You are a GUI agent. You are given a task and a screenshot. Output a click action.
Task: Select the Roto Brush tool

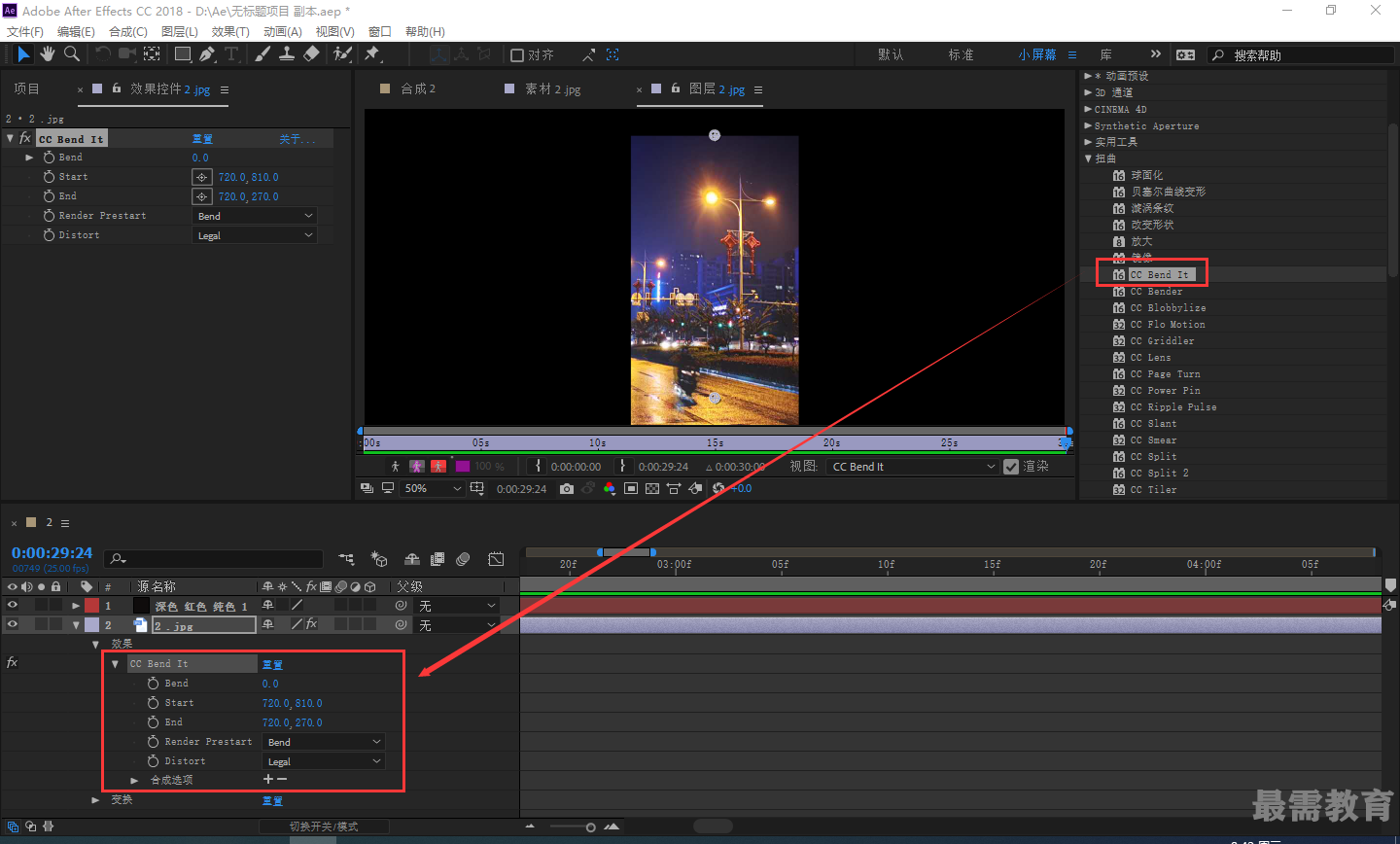[x=342, y=54]
